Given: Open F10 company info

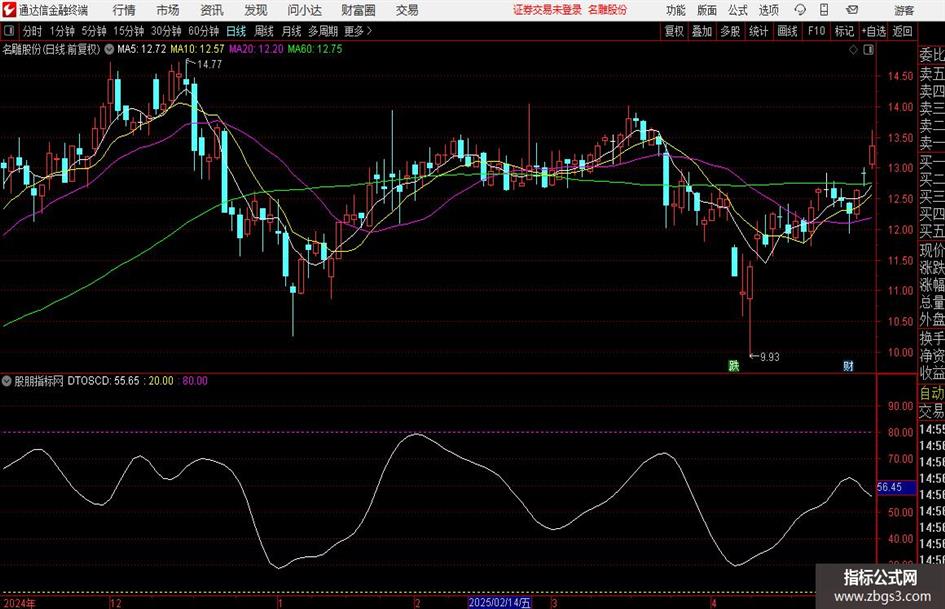Looking at the screenshot, I should 816,31.
